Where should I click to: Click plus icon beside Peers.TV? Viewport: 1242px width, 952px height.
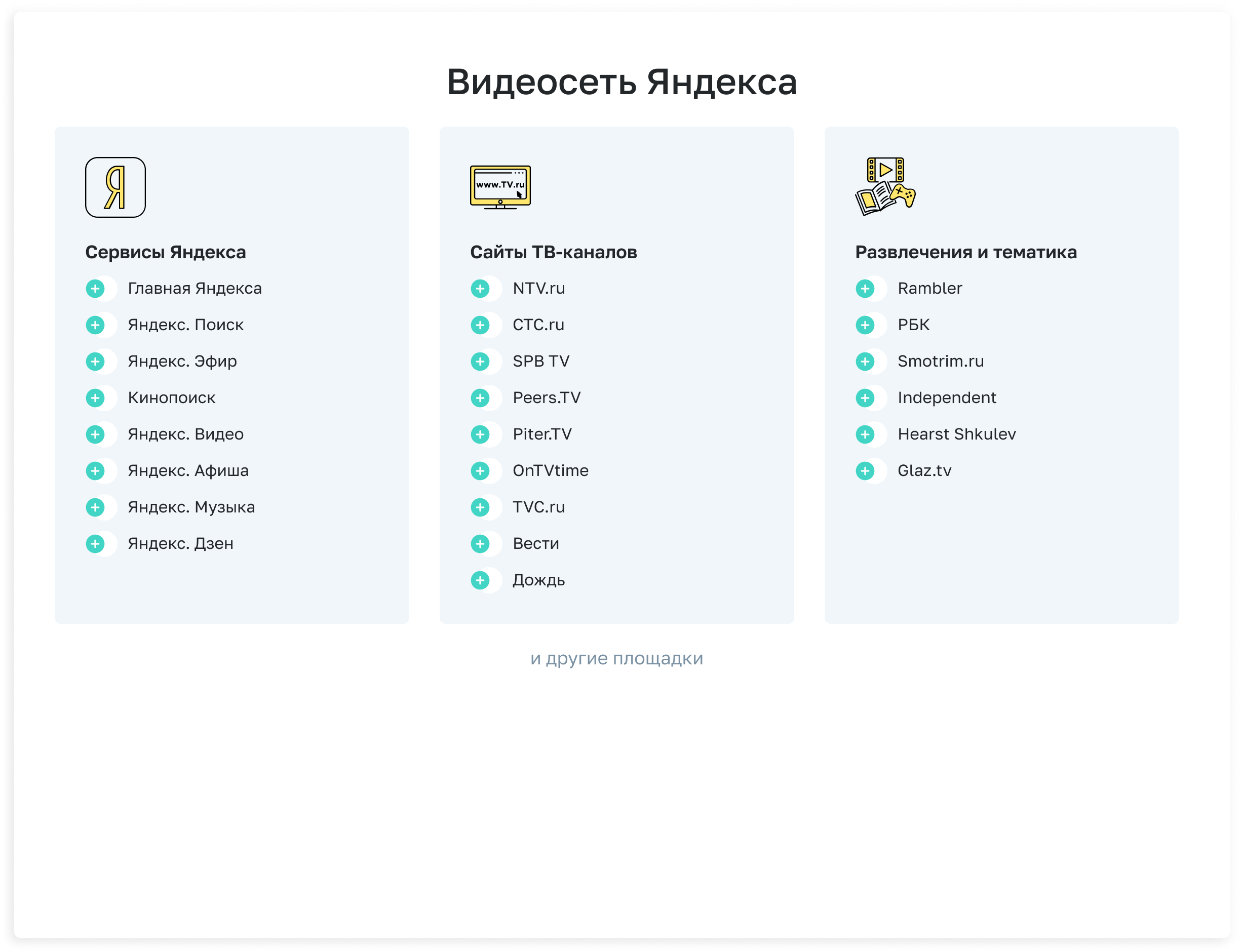coord(480,398)
